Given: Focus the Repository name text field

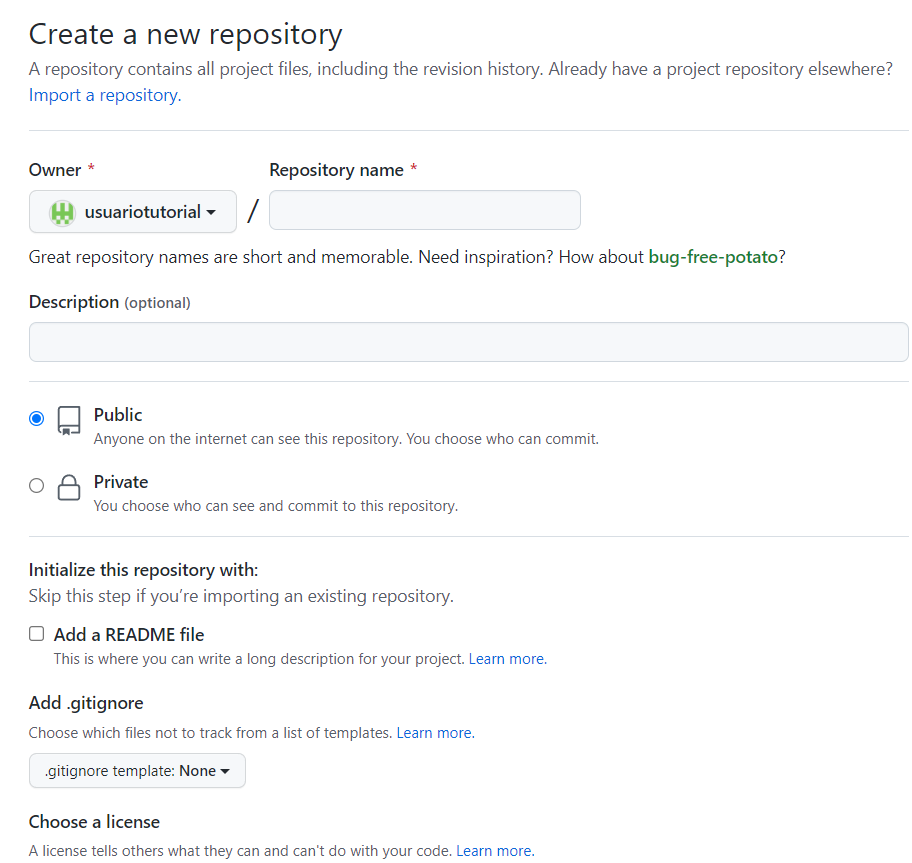Looking at the screenshot, I should [425, 211].
